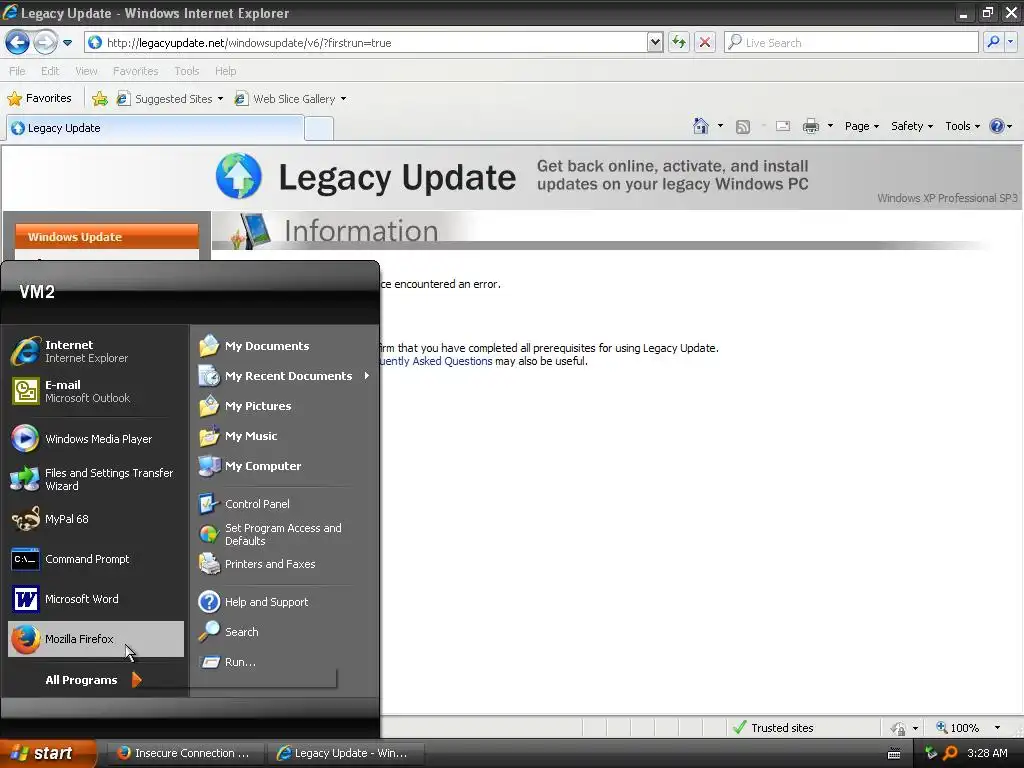Click the Live Search input box
Image resolution: width=1024 pixels, height=768 pixels.
coord(851,42)
